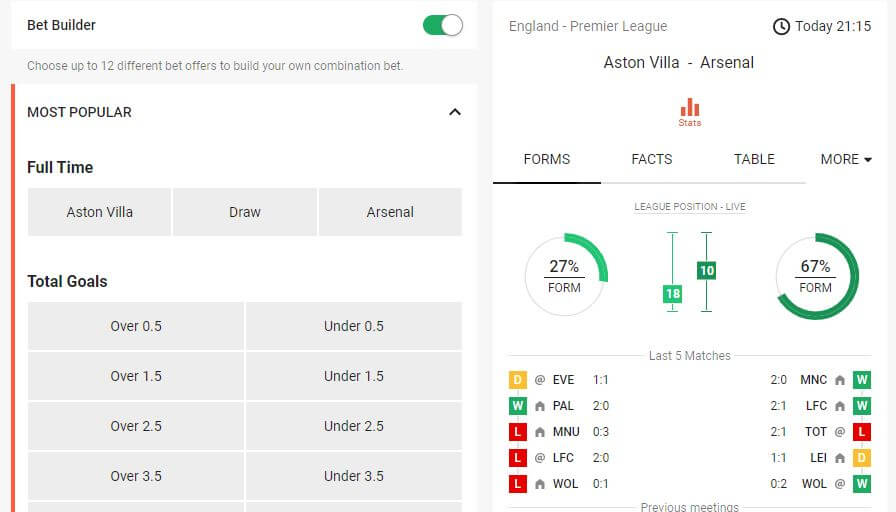Bet on Aston Villa full time
The image size is (896, 512).
coord(99,212)
